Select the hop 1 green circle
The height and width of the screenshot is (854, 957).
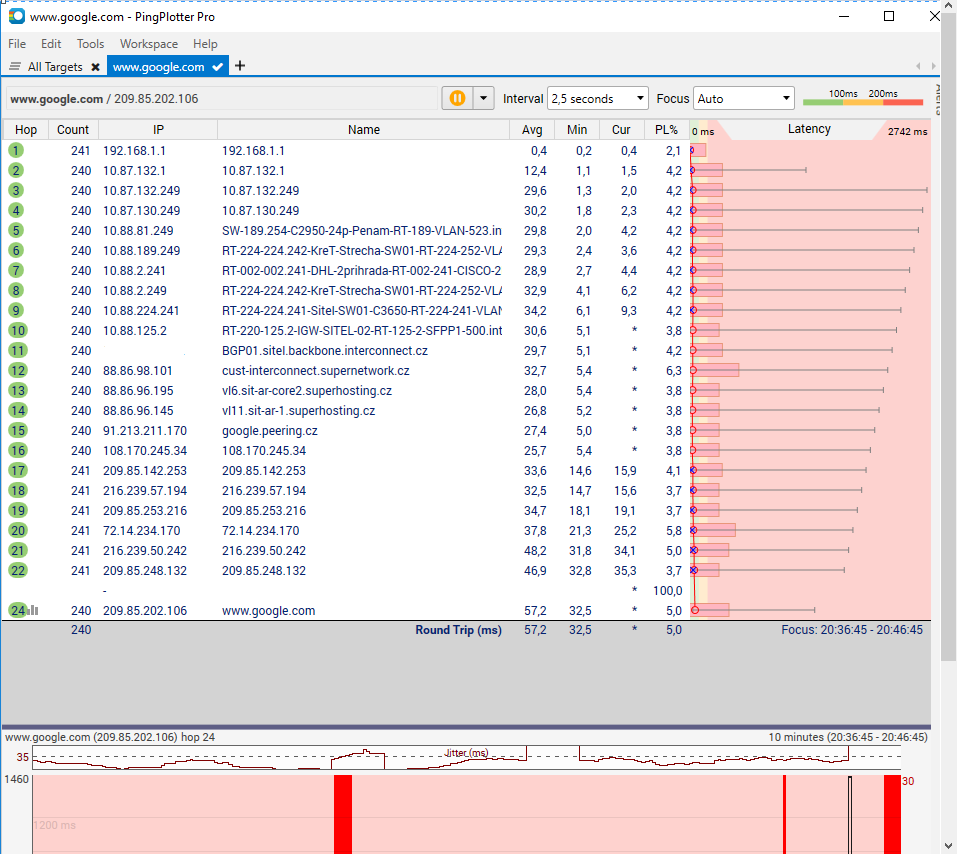coord(16,150)
